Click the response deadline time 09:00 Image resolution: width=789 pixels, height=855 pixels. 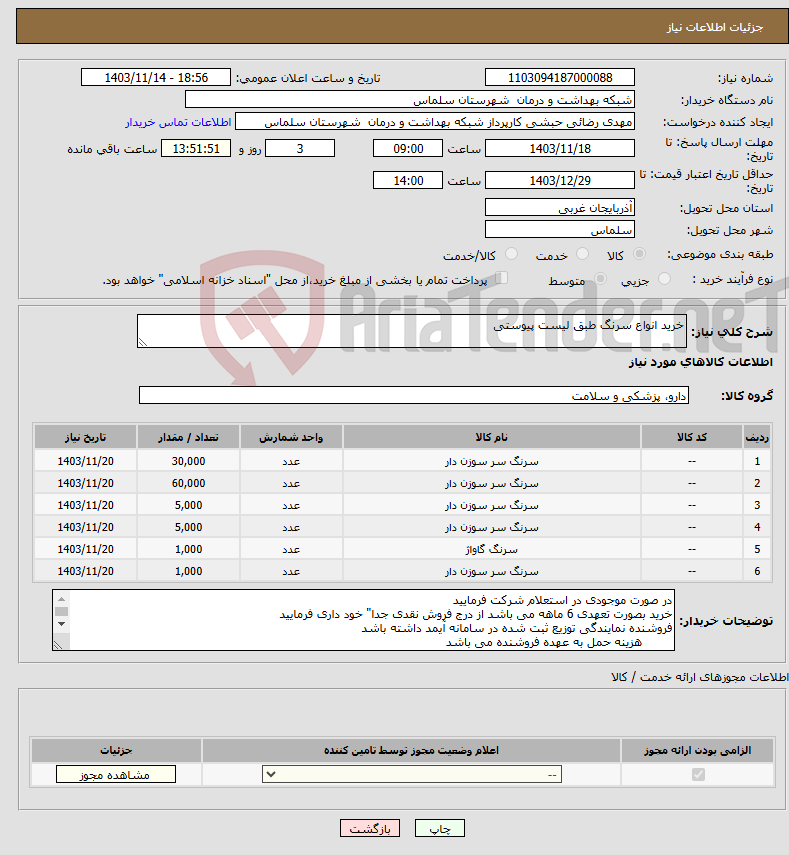(x=408, y=148)
